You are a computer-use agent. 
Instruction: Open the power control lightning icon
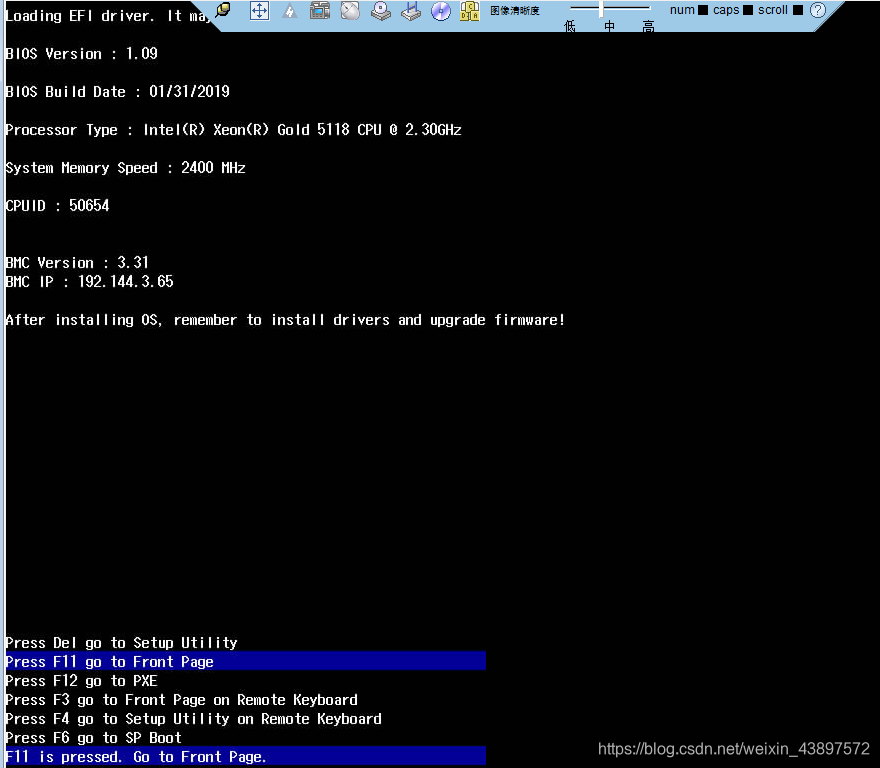point(290,11)
